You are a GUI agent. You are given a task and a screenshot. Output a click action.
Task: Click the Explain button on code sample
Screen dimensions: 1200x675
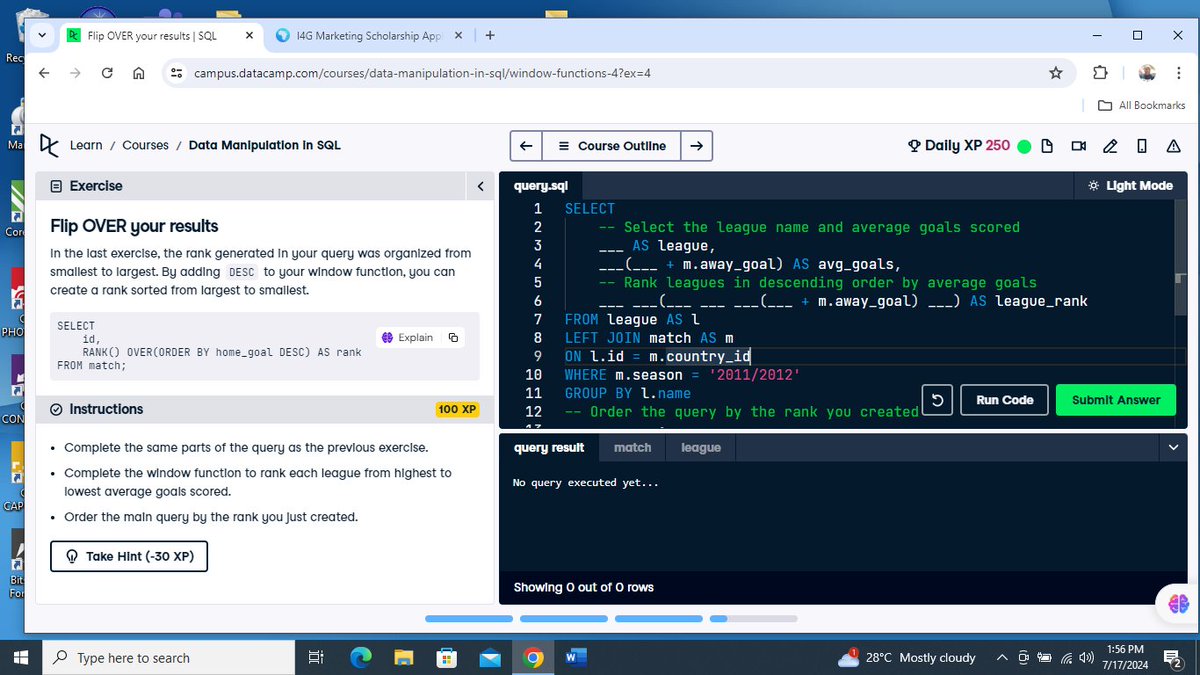pyautogui.click(x=407, y=338)
